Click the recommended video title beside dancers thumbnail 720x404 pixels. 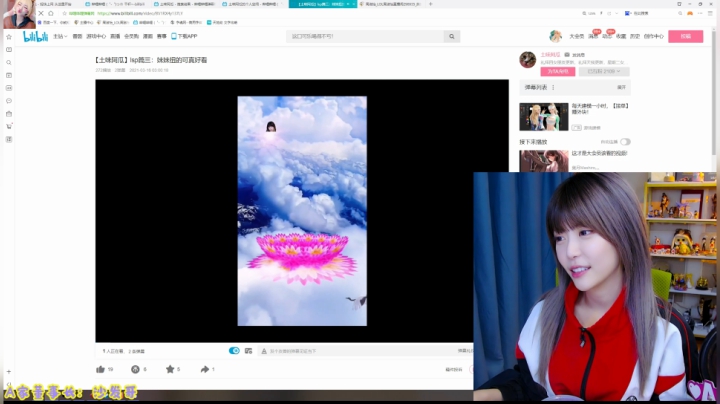600,108
